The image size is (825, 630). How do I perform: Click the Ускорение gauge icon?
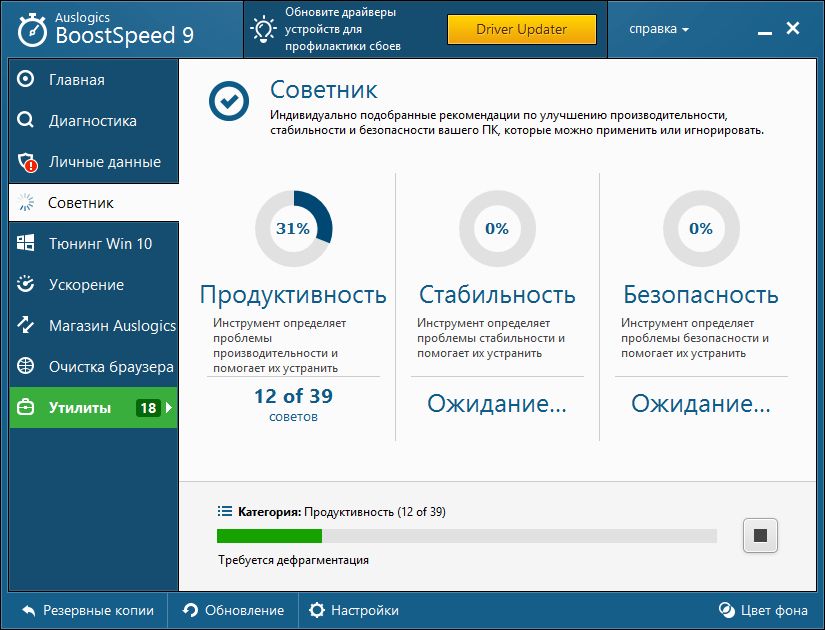(25, 284)
